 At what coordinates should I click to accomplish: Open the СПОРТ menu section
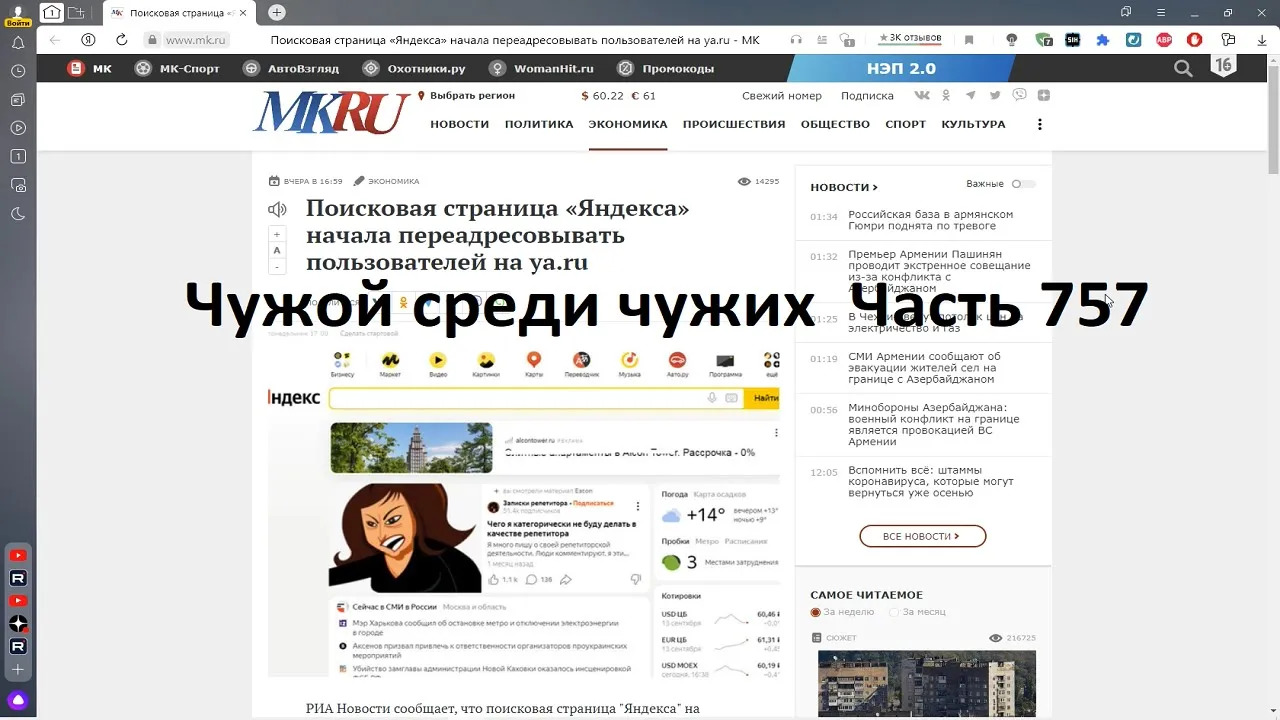(x=906, y=125)
